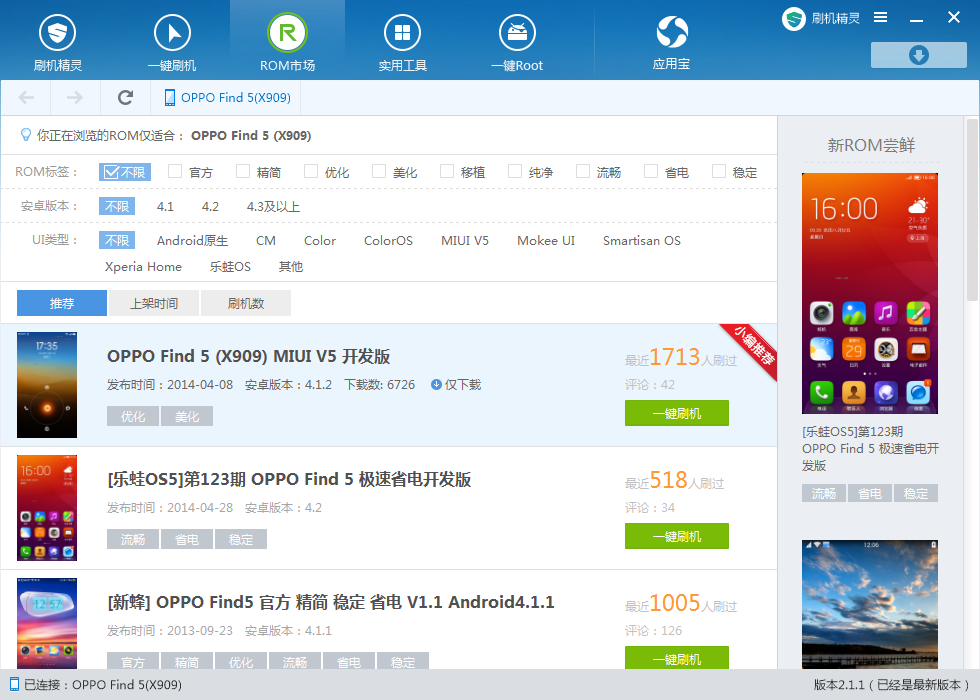Open the MIUI V5 开发版 ROM thumbnail
Viewport: 980px width, 700px height.
(47, 385)
